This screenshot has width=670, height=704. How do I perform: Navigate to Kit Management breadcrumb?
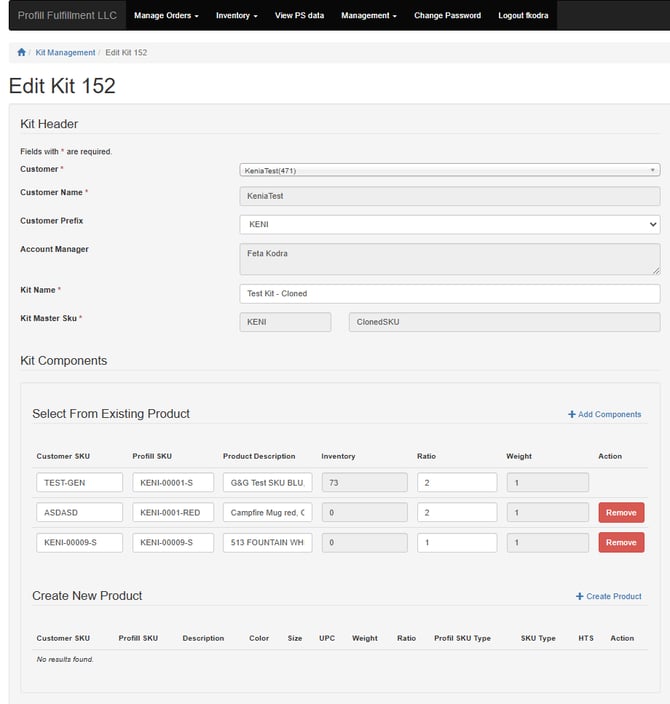pyautogui.click(x=66, y=52)
